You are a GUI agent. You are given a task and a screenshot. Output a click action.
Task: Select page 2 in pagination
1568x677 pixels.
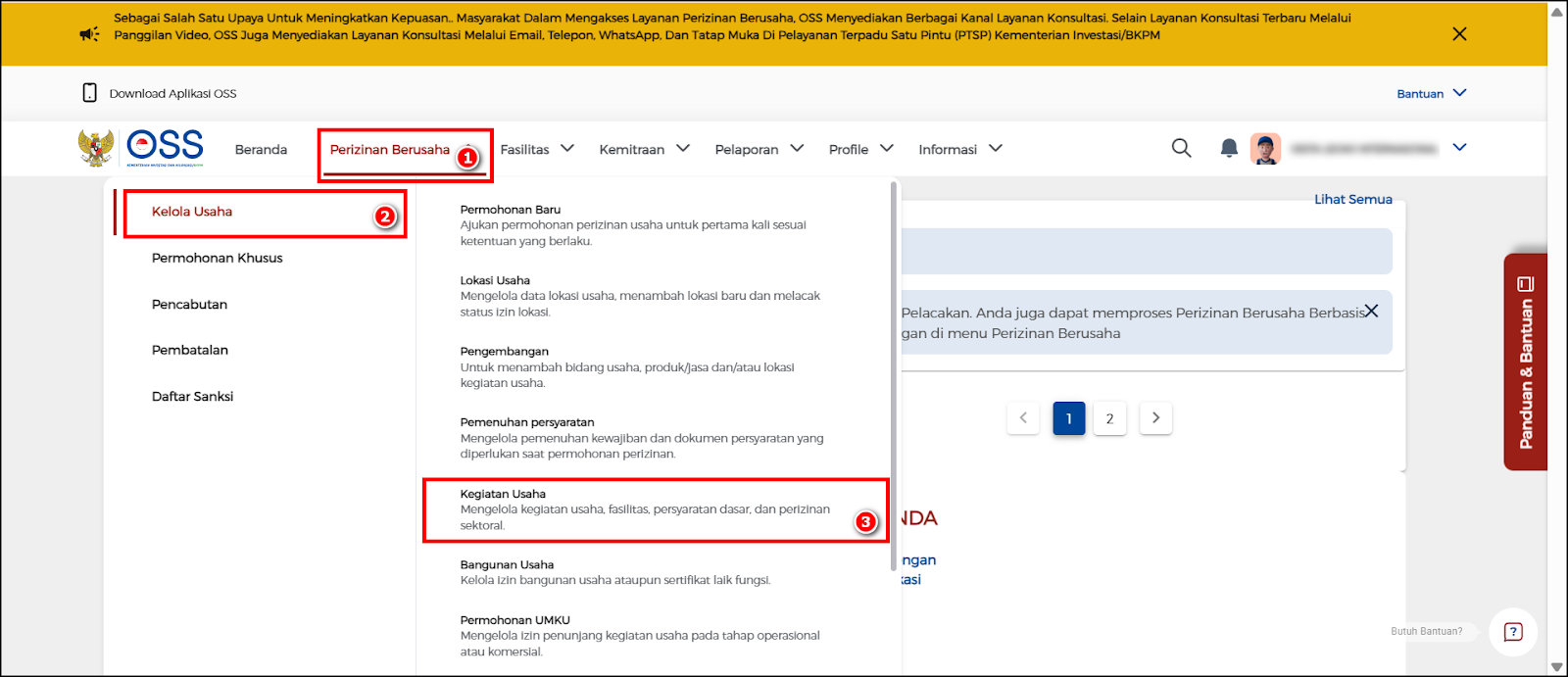[1109, 418]
